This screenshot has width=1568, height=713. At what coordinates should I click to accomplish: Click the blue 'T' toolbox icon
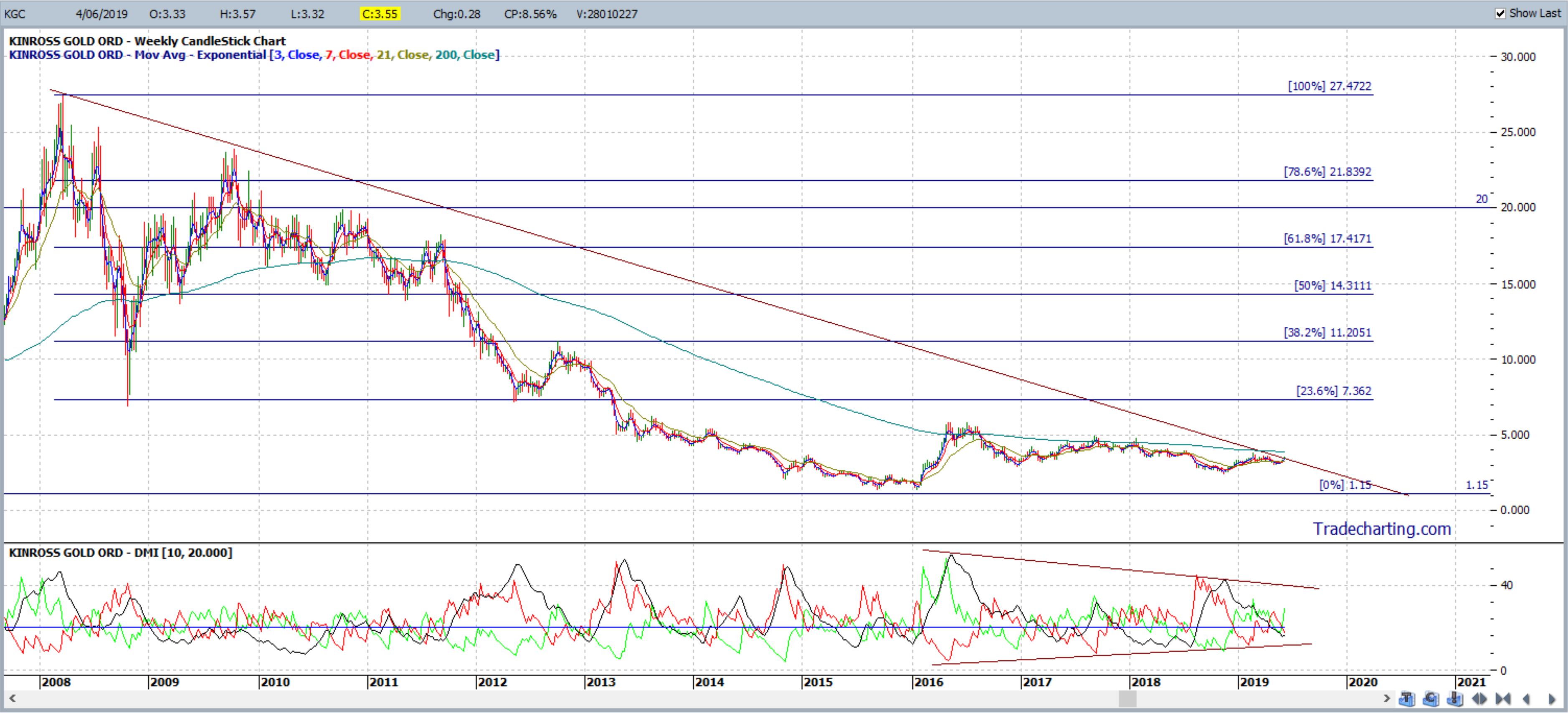1407,699
